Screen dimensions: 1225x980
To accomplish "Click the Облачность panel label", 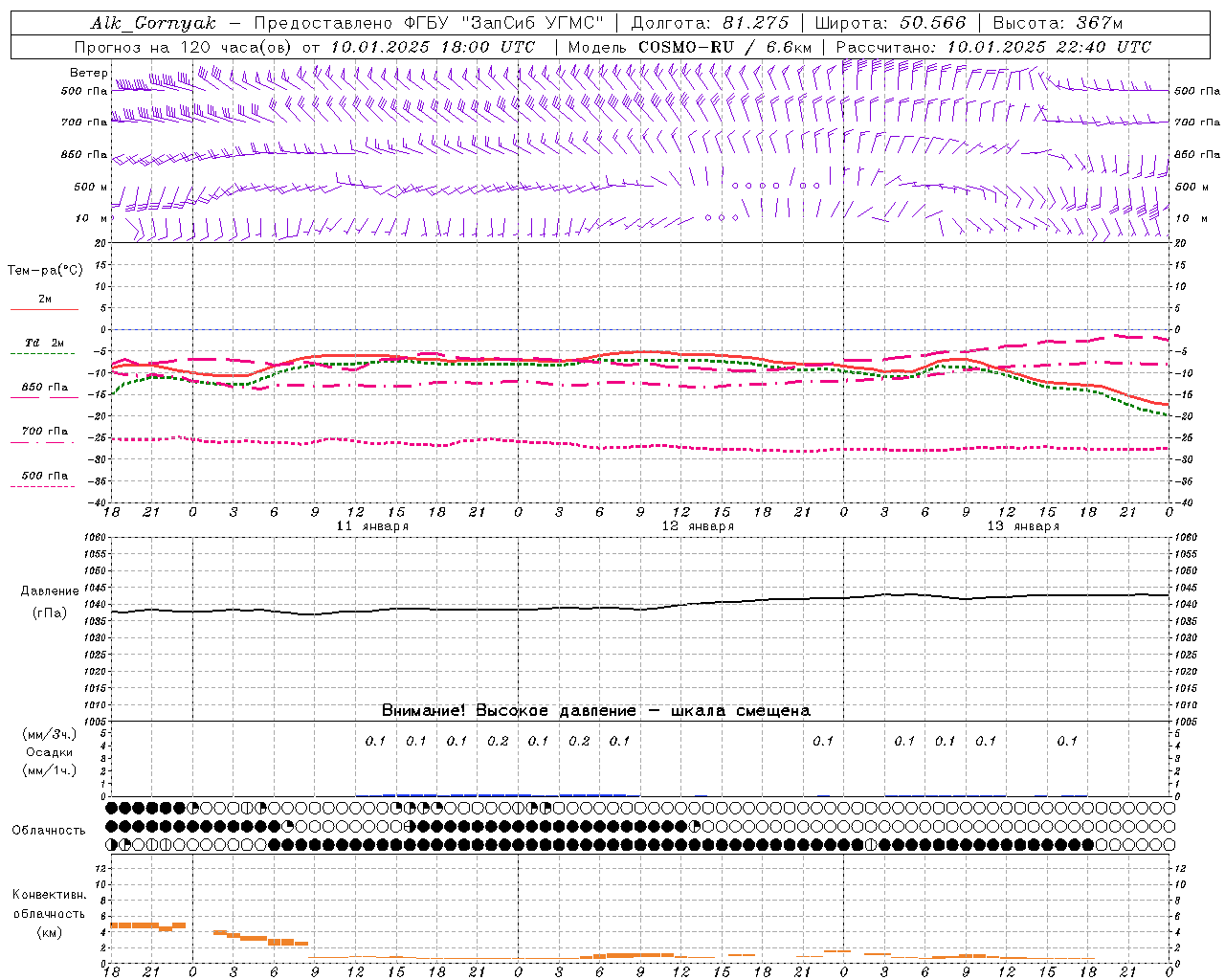I will [49, 830].
